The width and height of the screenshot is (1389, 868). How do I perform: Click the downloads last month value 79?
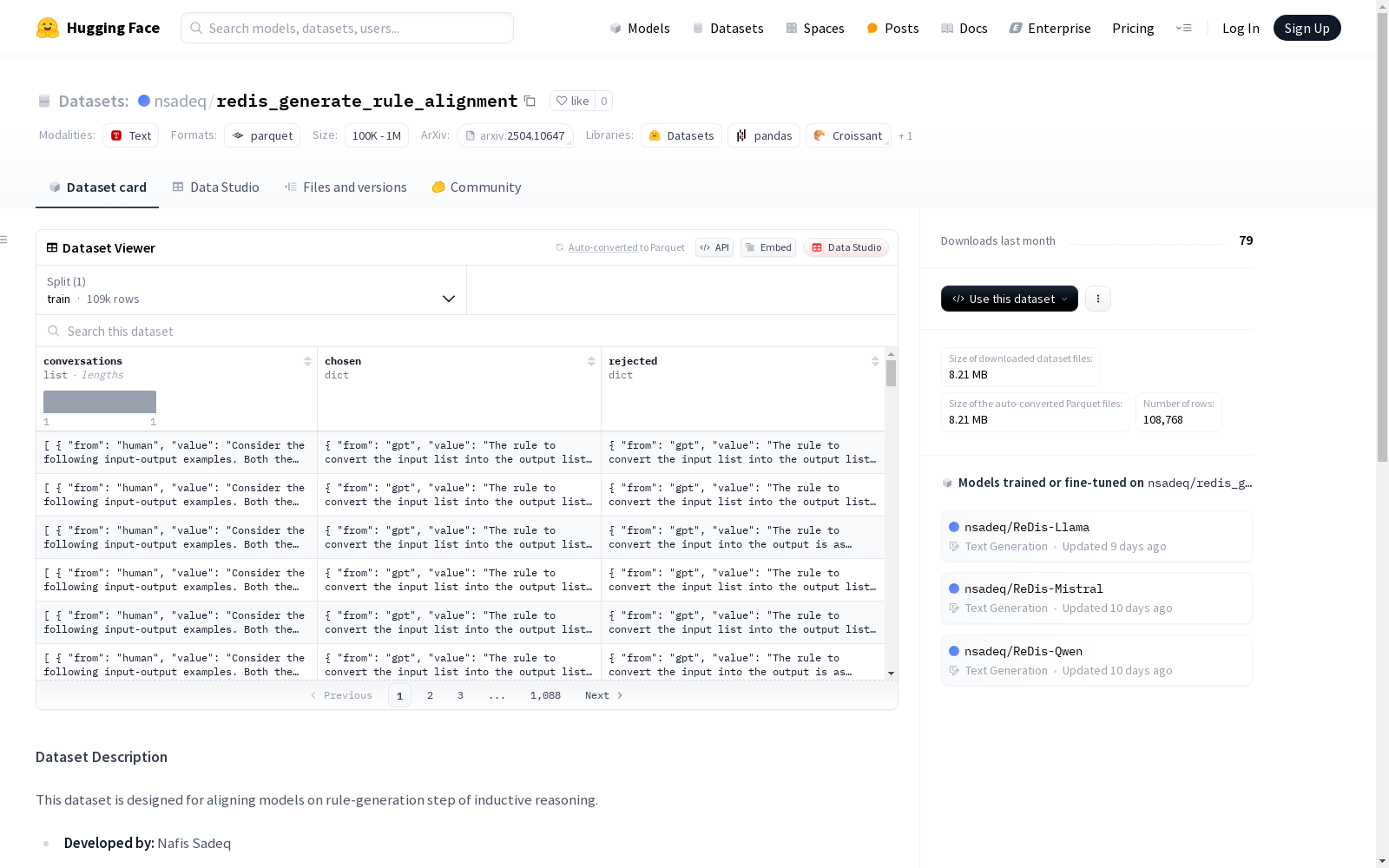[x=1246, y=240]
